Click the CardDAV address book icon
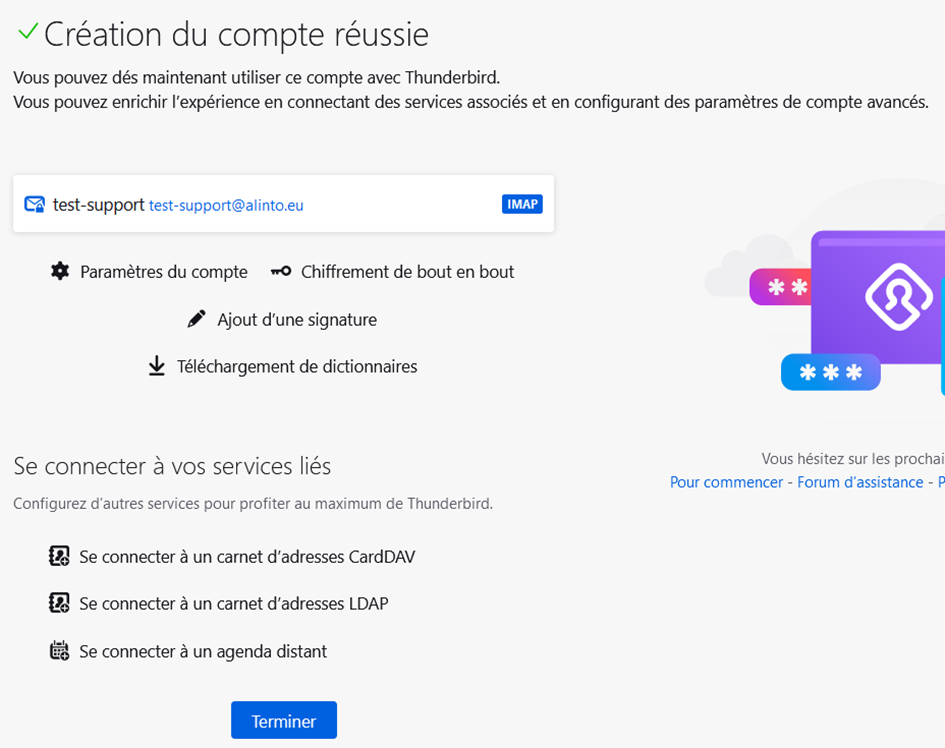Image resolution: width=945 pixels, height=748 pixels. click(x=59, y=556)
